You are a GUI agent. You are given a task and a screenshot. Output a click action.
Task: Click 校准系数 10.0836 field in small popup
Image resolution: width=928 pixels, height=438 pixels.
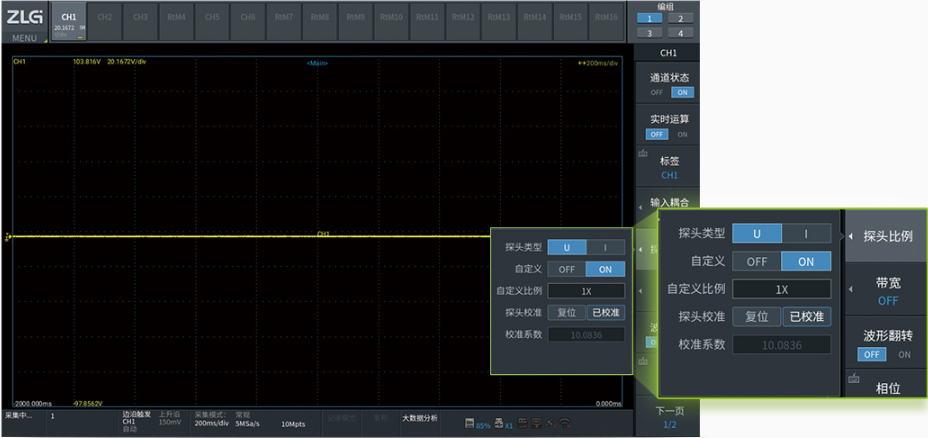click(586, 334)
